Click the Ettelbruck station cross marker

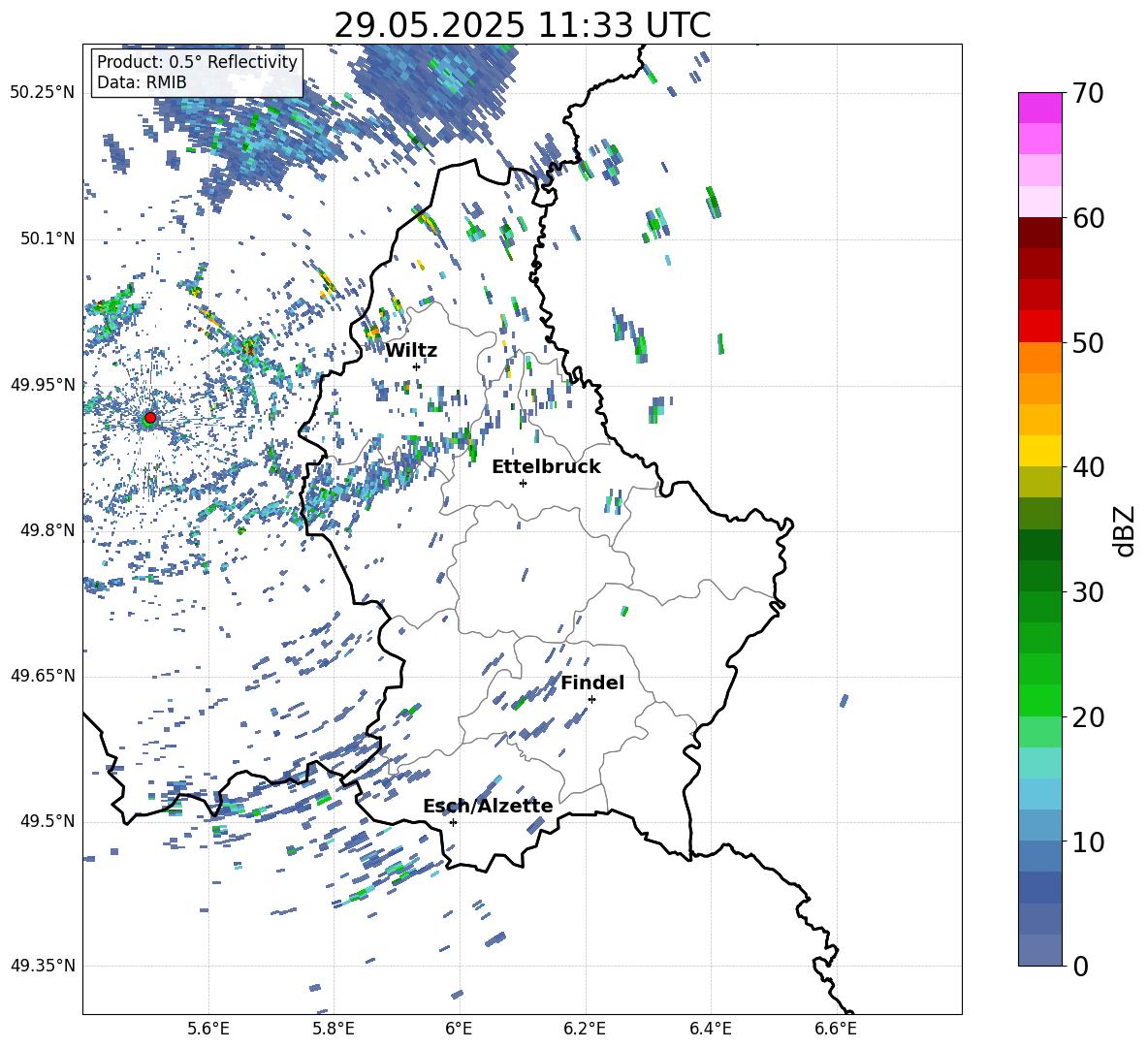(x=523, y=483)
